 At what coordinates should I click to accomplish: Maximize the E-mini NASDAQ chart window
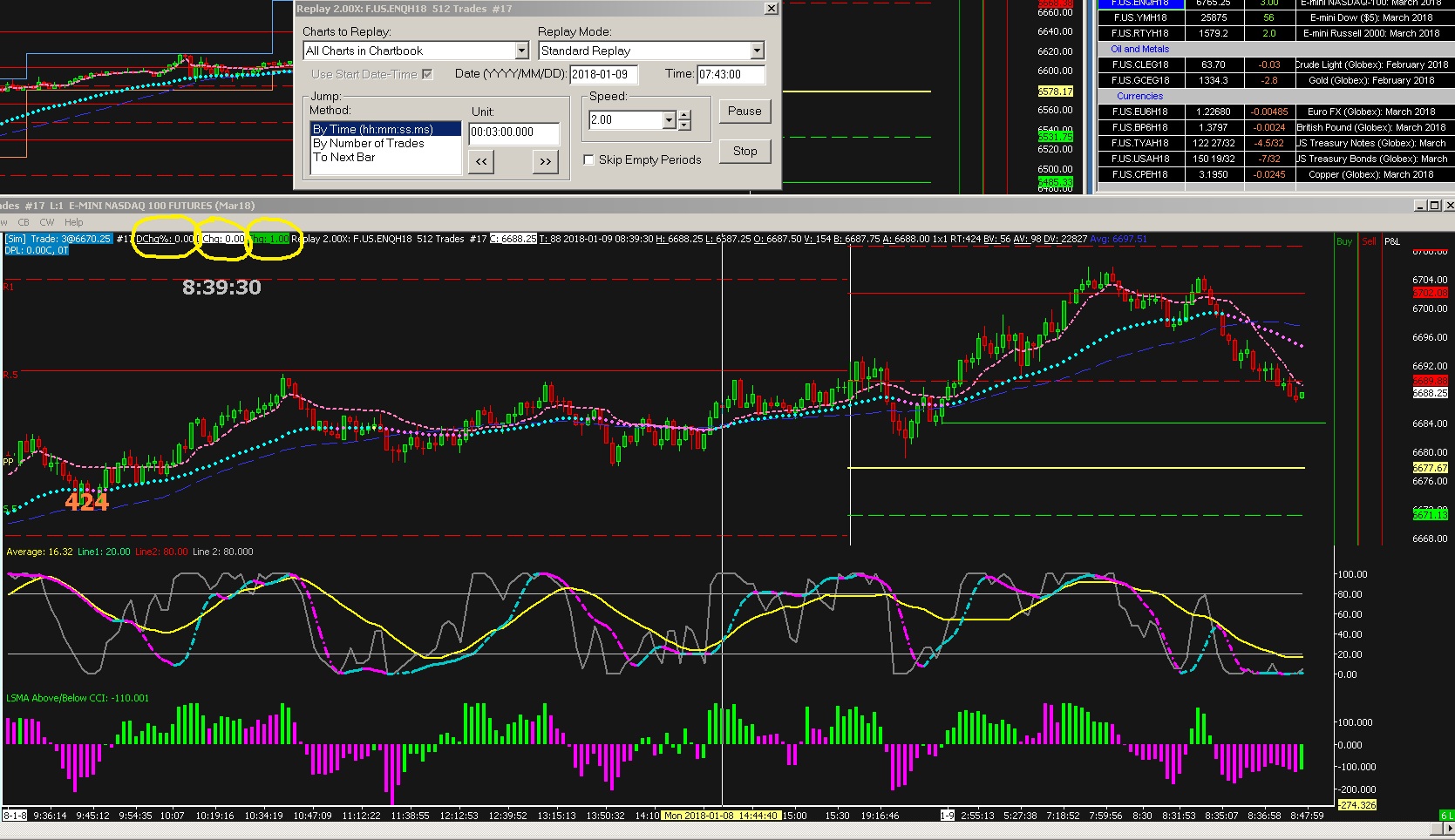coord(1434,206)
